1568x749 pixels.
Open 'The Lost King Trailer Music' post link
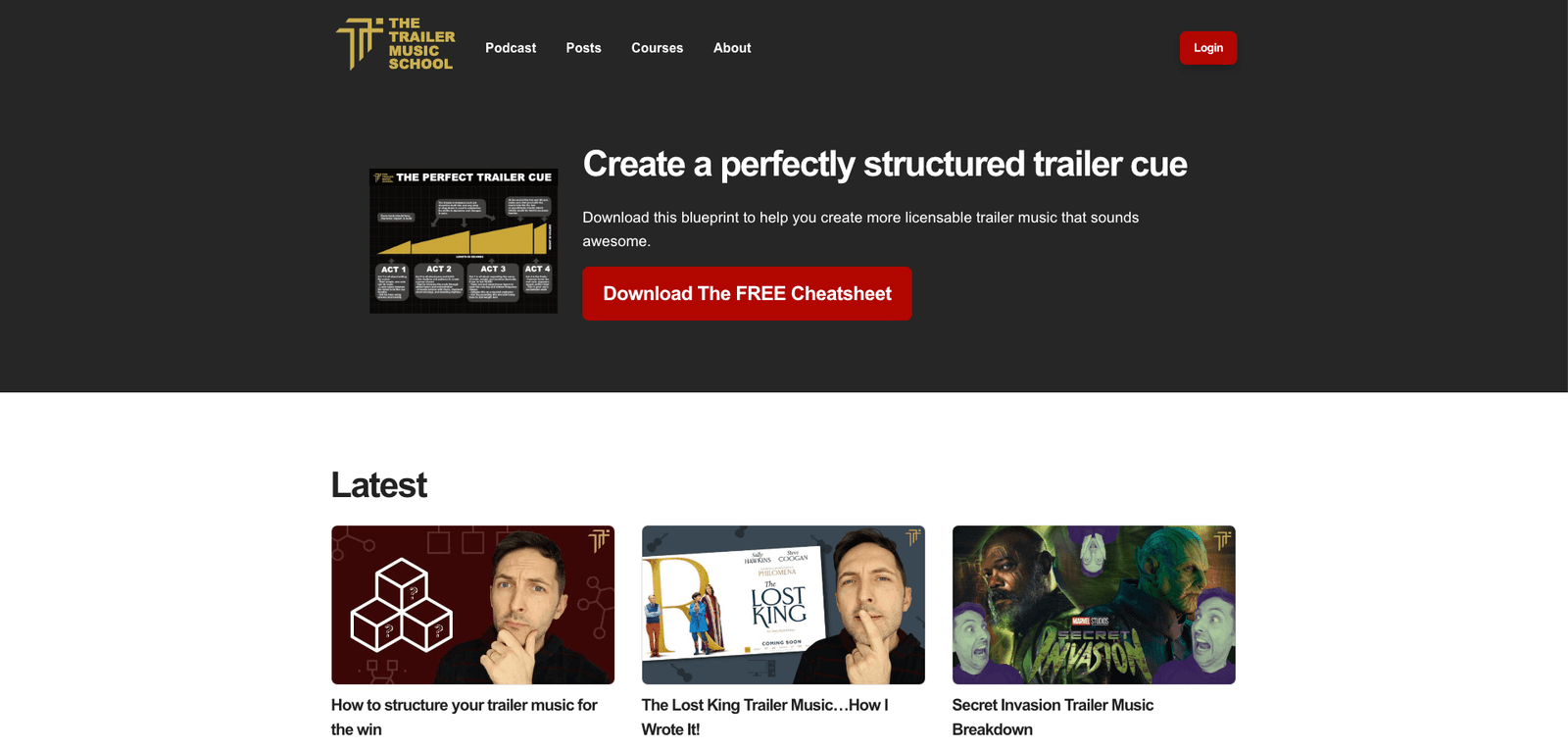765,717
